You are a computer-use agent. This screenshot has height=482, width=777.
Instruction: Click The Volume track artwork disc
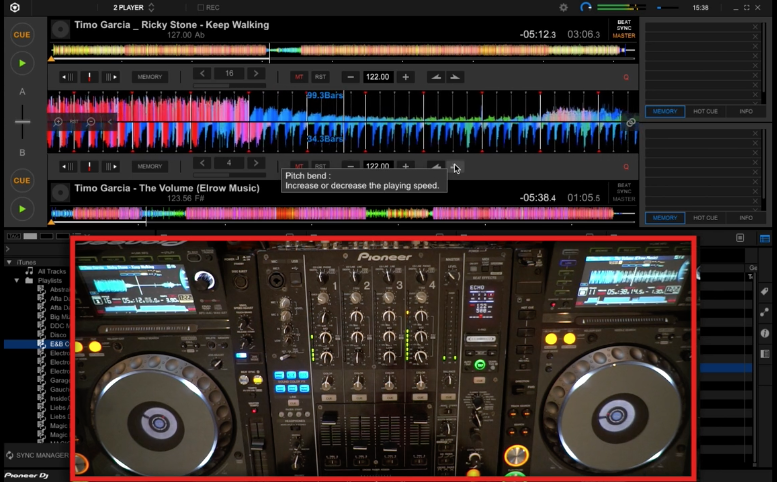point(60,193)
